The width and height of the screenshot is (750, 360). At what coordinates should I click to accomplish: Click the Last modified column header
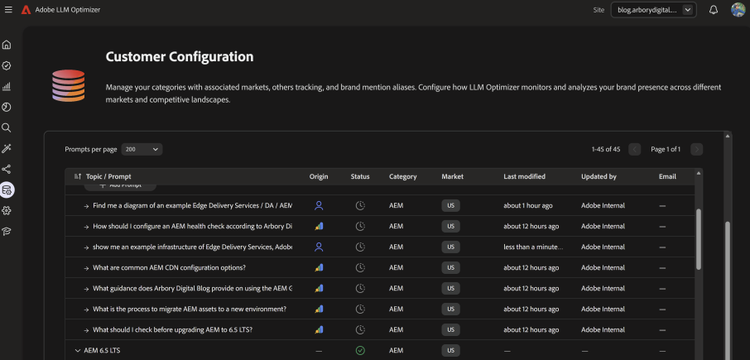[524, 176]
